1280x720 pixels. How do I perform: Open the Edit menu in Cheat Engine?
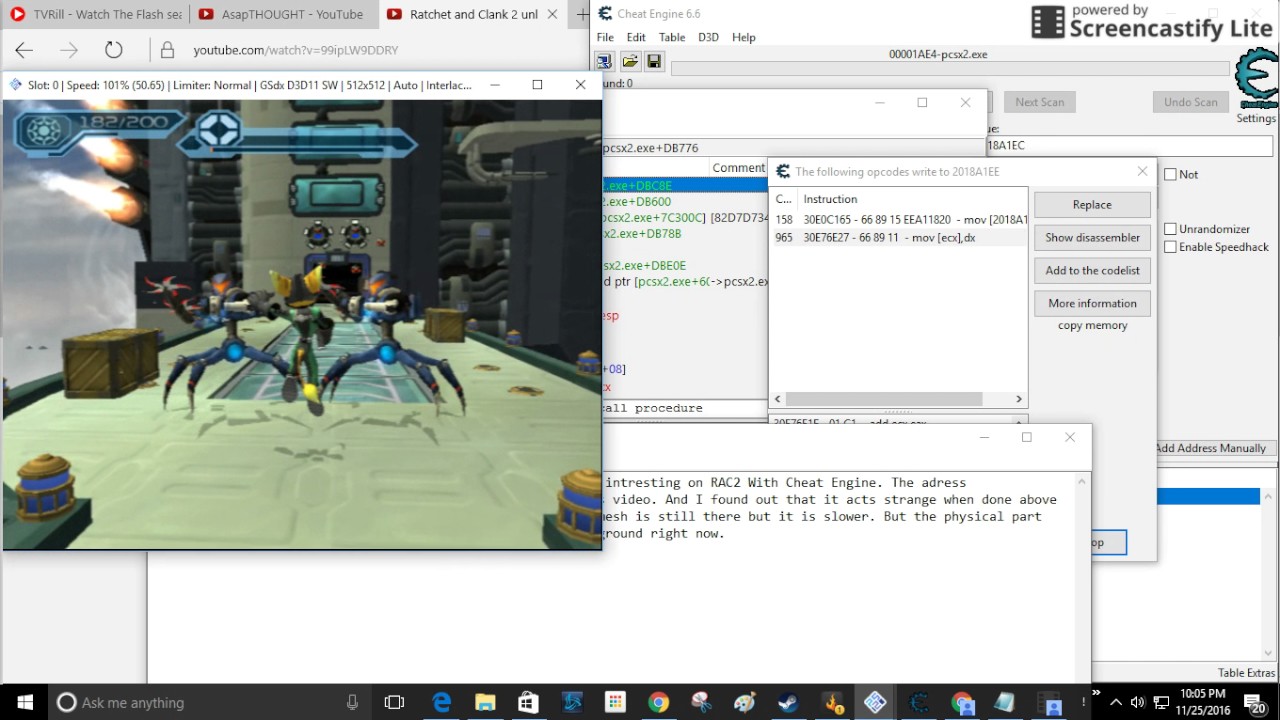point(636,37)
